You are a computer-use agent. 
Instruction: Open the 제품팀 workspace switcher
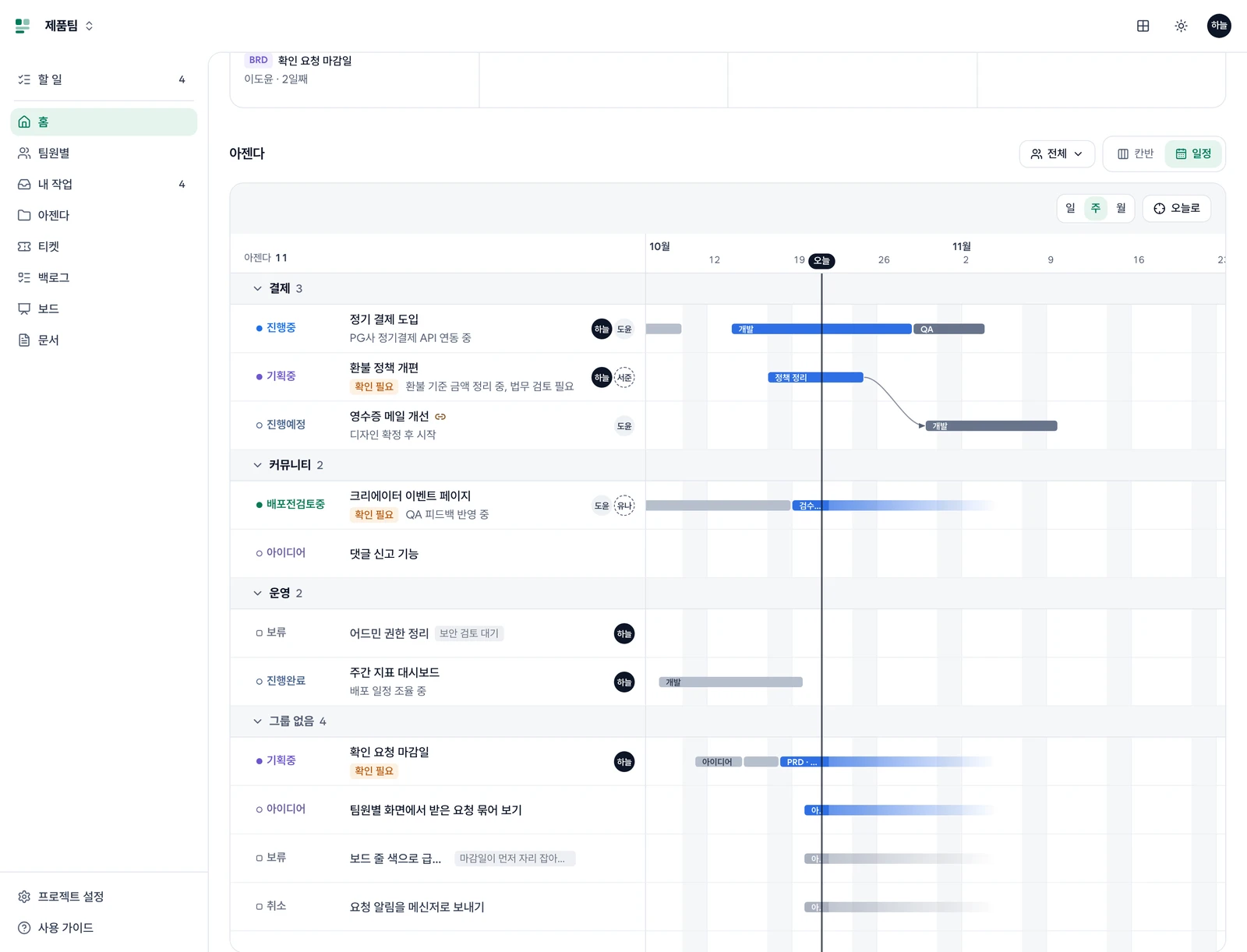pyautogui.click(x=69, y=26)
